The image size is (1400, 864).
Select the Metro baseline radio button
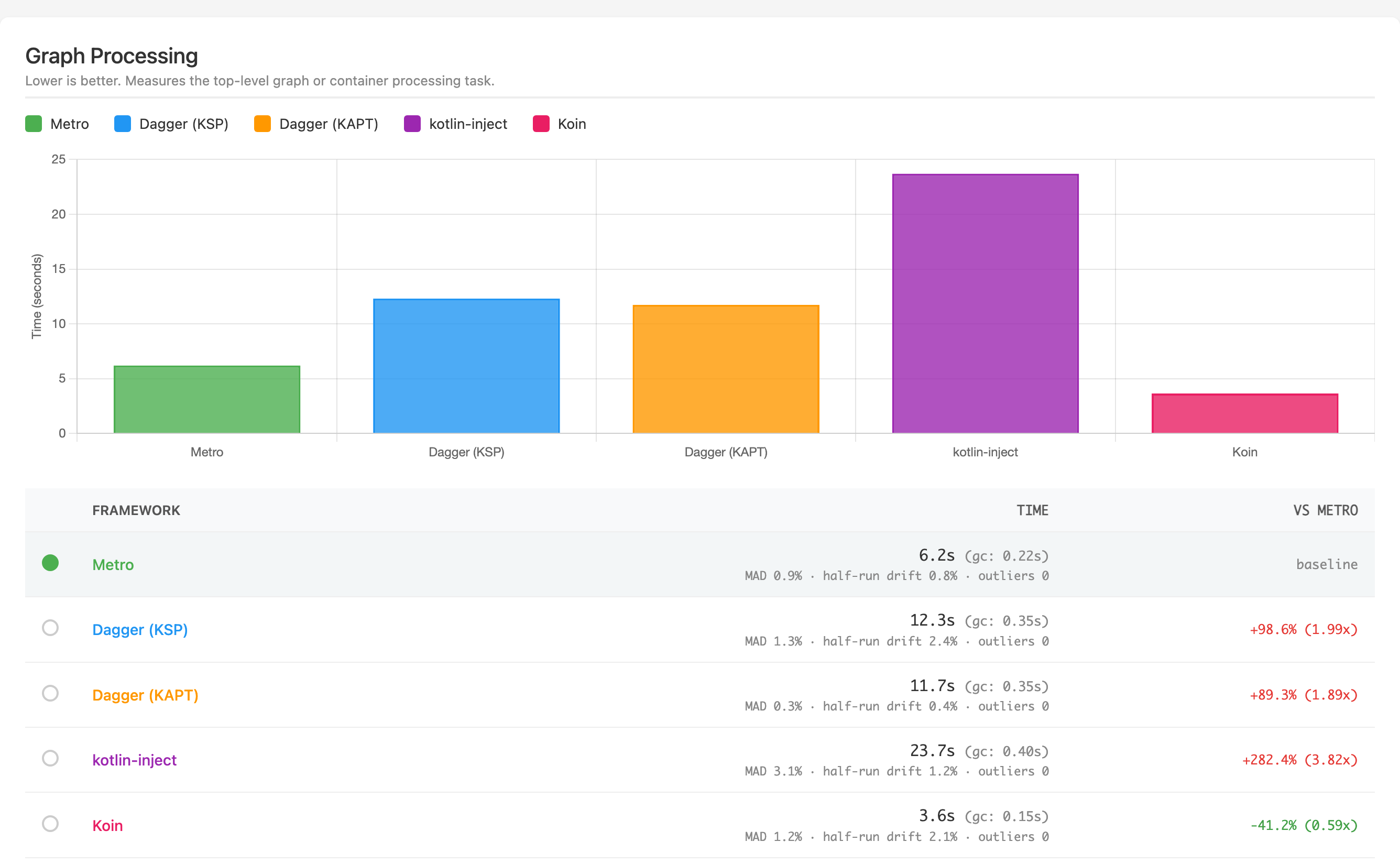50,563
